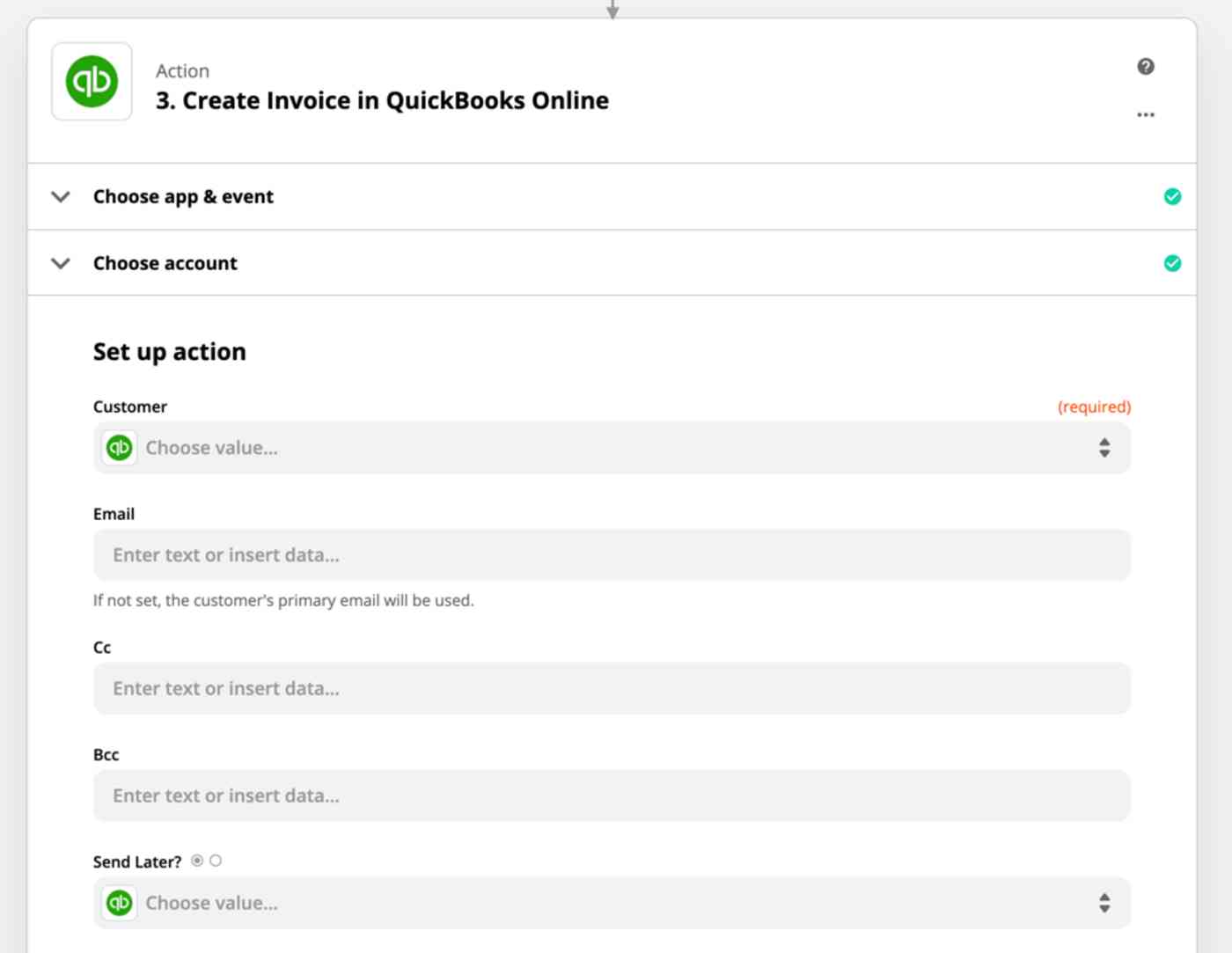Click the Choose app & event section title
Screen dimensions: 1232x953
click(x=183, y=197)
